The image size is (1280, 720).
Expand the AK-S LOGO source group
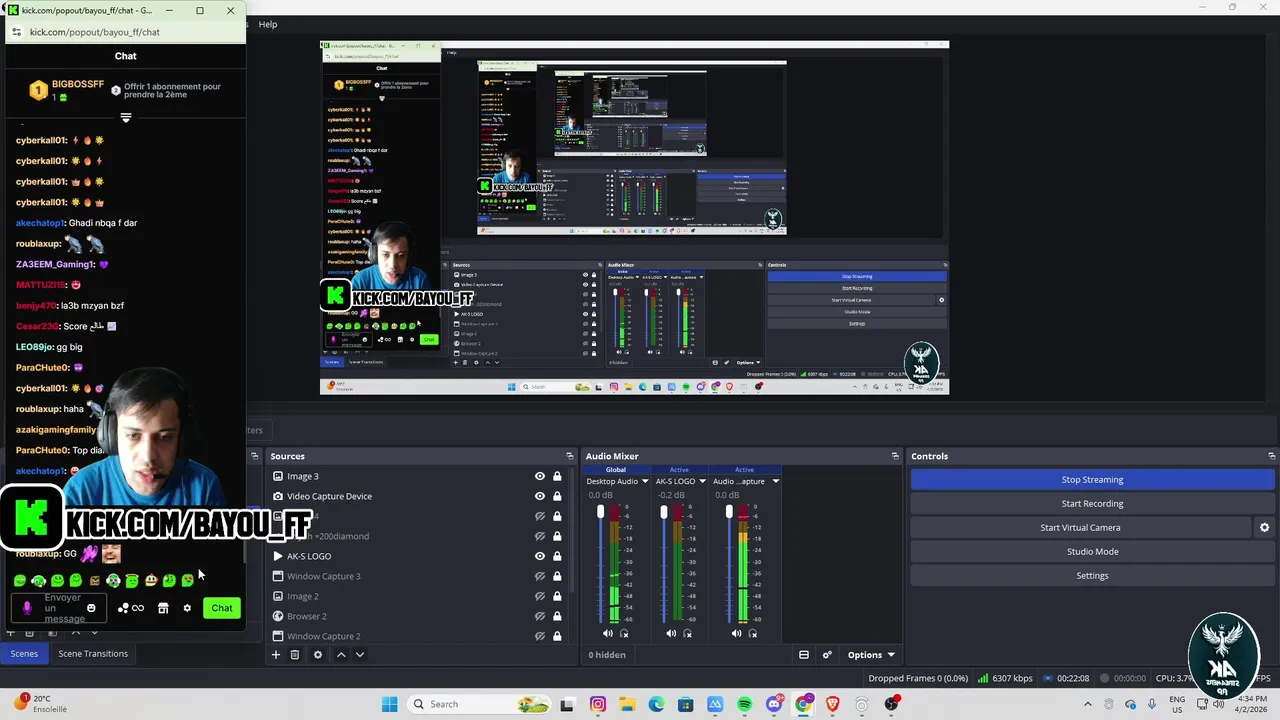(278, 556)
